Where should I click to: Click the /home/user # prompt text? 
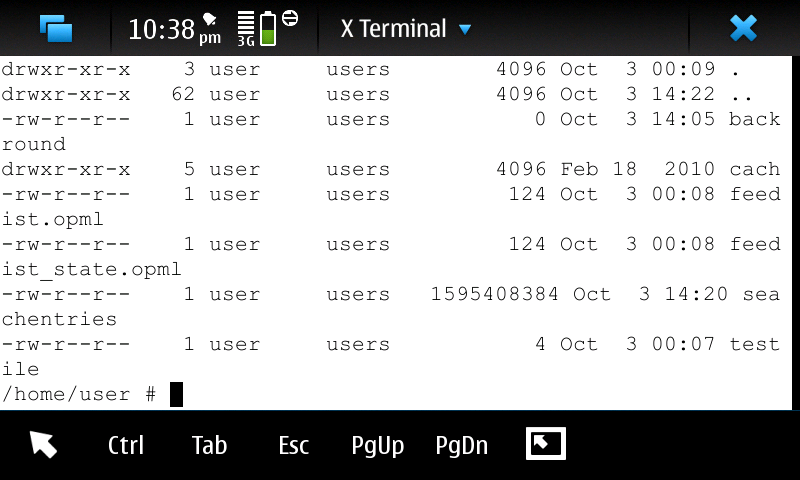(79, 395)
